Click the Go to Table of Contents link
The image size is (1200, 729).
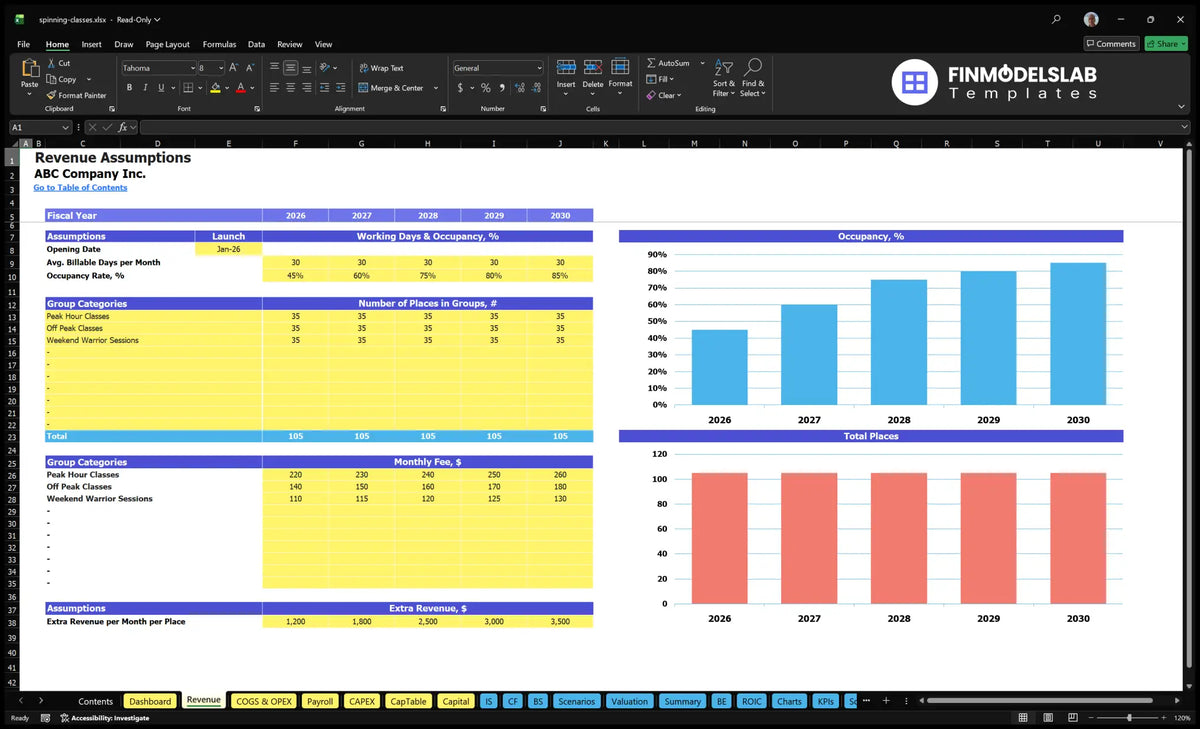point(80,187)
